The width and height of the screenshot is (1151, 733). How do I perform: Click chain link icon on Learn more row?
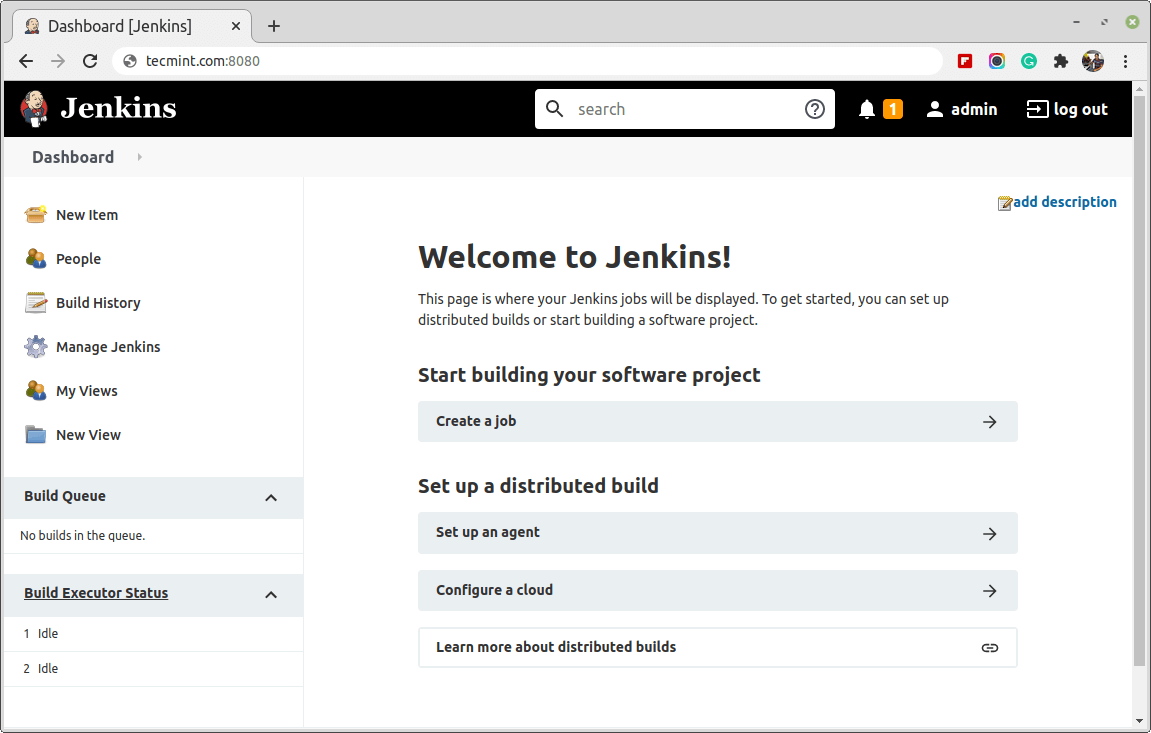pyautogui.click(x=990, y=648)
